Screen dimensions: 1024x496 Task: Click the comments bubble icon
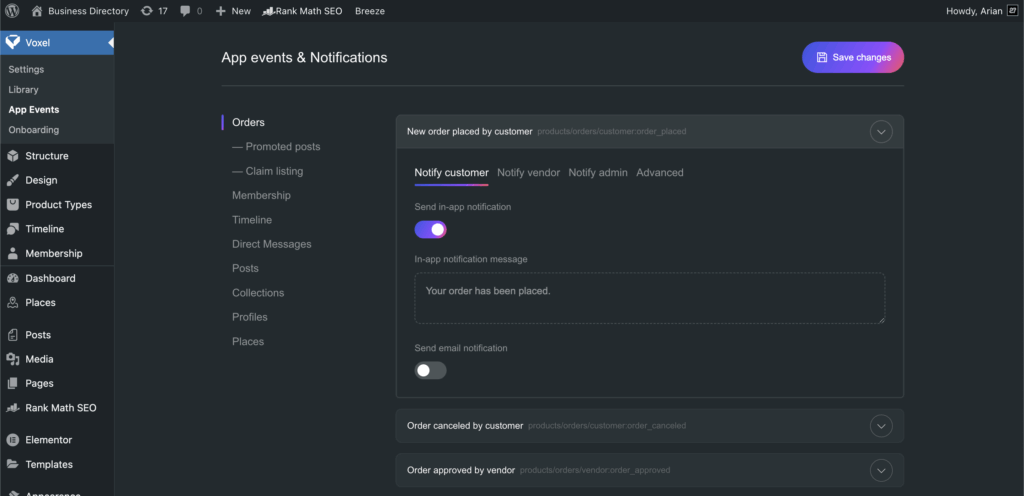[186, 11]
